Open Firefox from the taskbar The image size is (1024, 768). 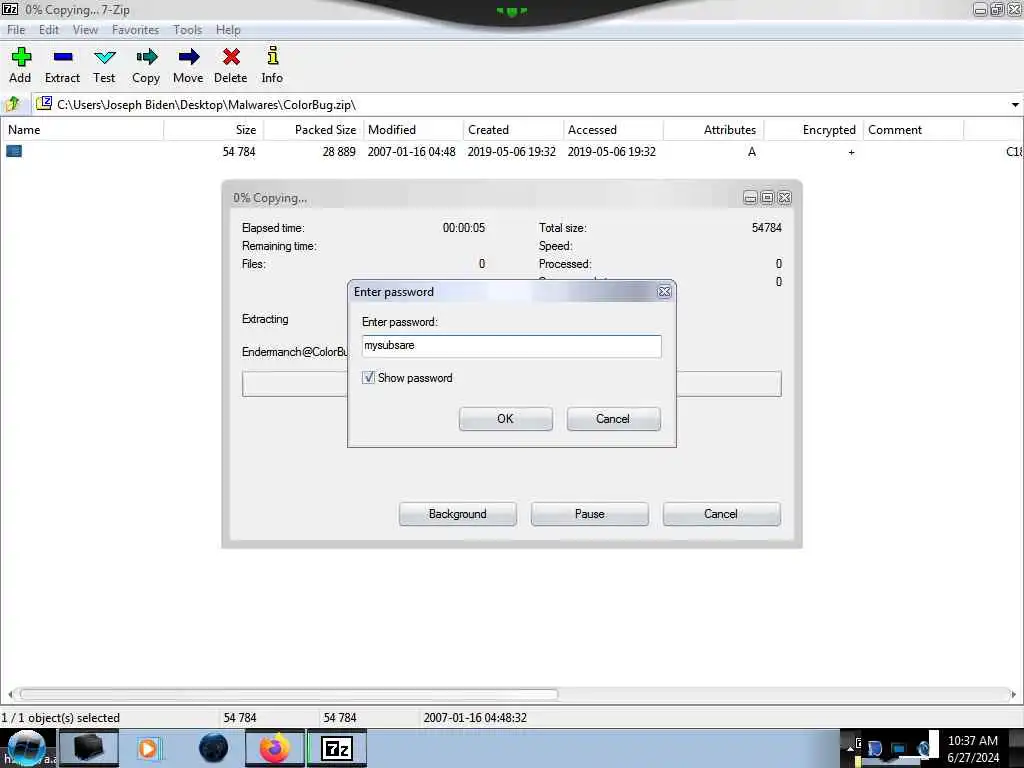275,748
